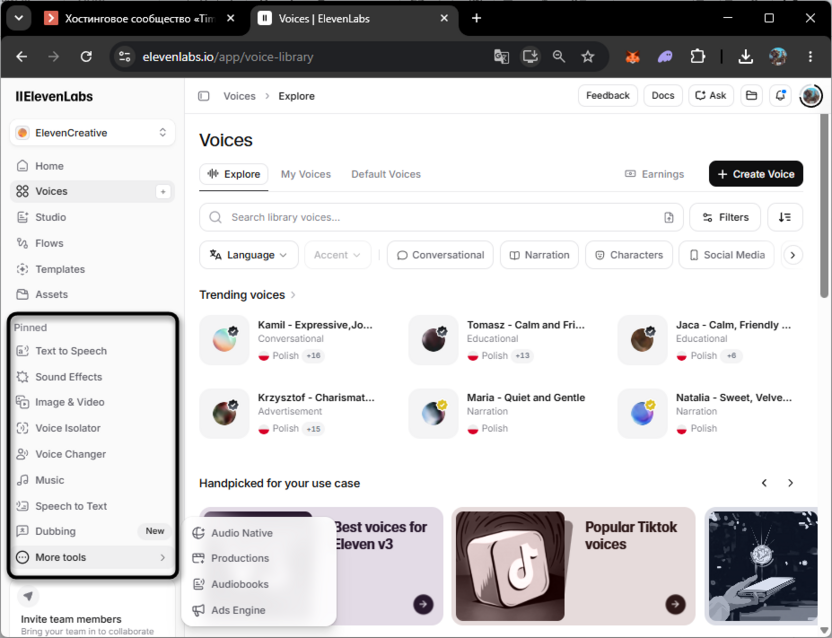Viewport: 832px width, 638px height.
Task: Expand the More tools submenu
Action: tap(92, 557)
